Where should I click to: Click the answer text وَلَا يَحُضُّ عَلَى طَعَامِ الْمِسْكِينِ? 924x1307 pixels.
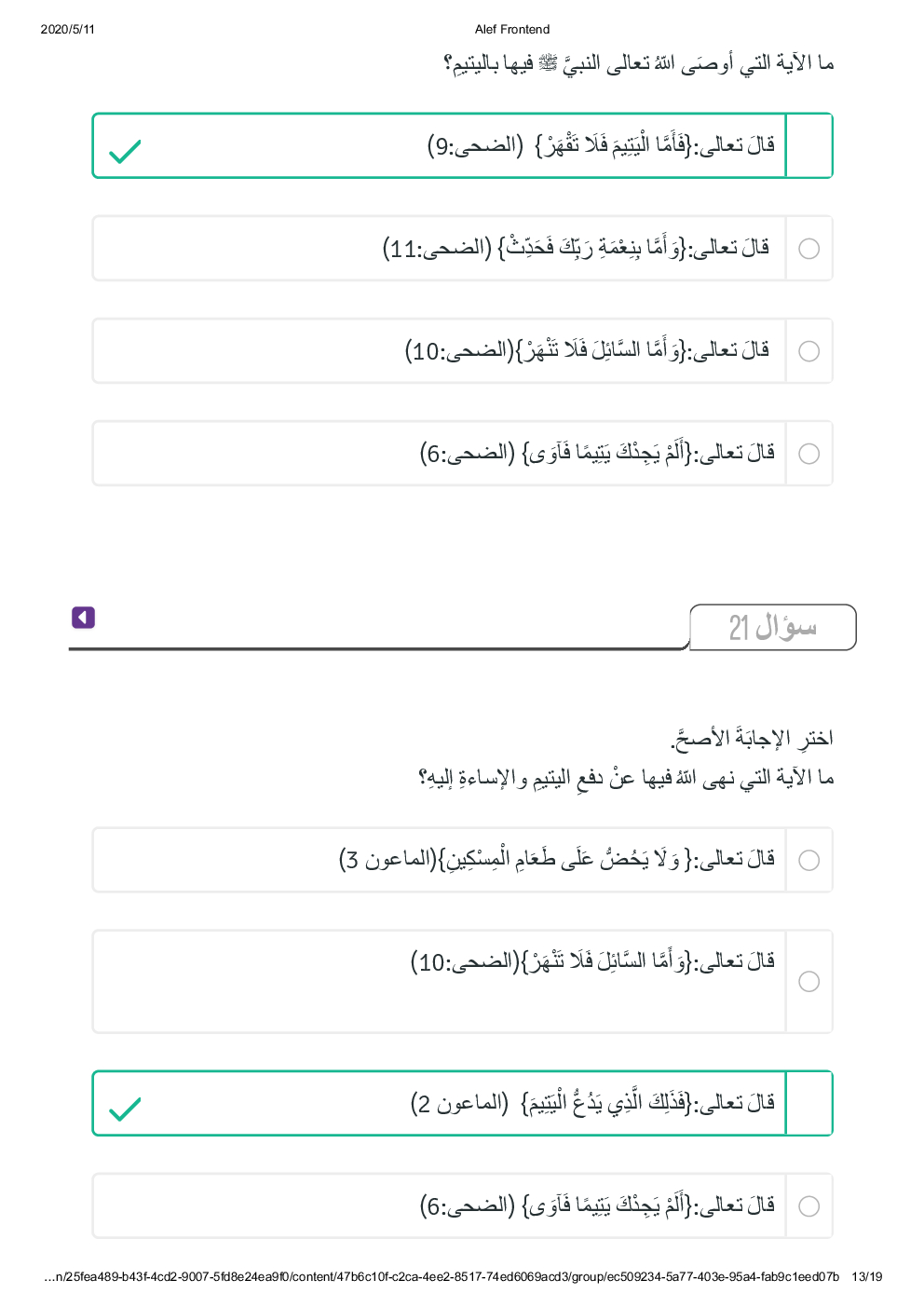click(557, 859)
